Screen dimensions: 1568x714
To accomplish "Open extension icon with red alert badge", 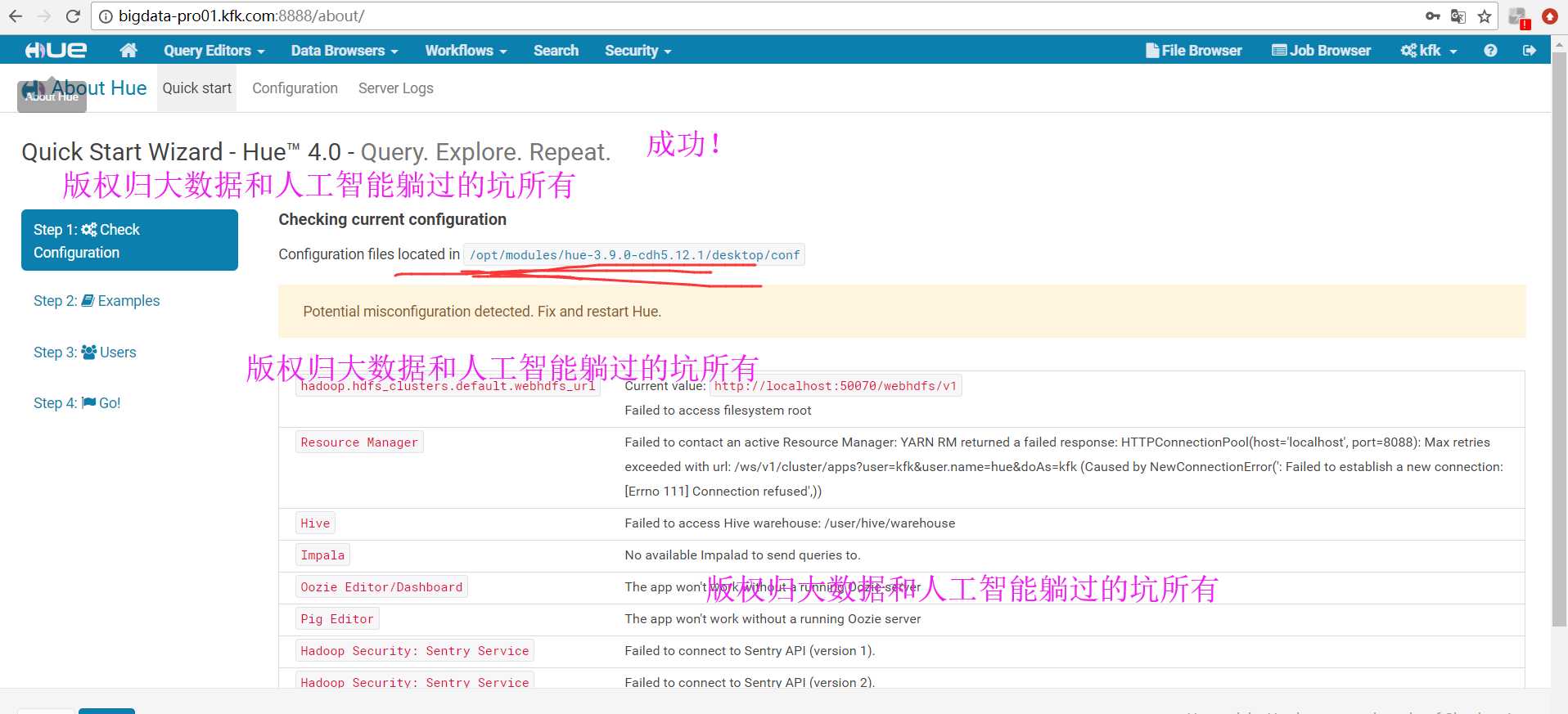I will (x=1519, y=17).
